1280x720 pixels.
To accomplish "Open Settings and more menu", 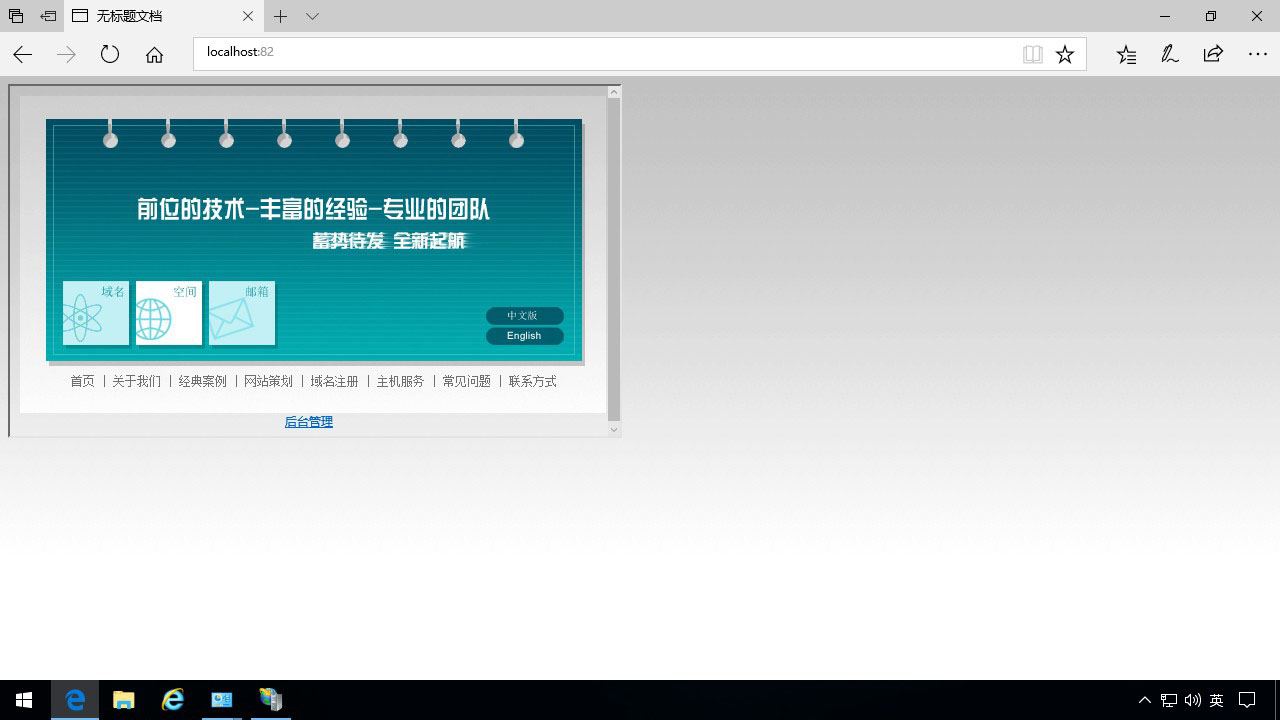I will (x=1257, y=55).
